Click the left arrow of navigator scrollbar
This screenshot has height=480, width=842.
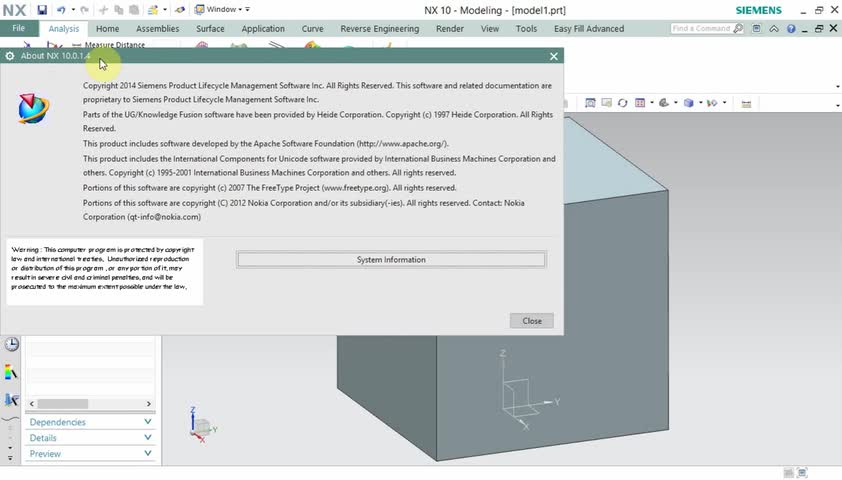(x=32, y=403)
